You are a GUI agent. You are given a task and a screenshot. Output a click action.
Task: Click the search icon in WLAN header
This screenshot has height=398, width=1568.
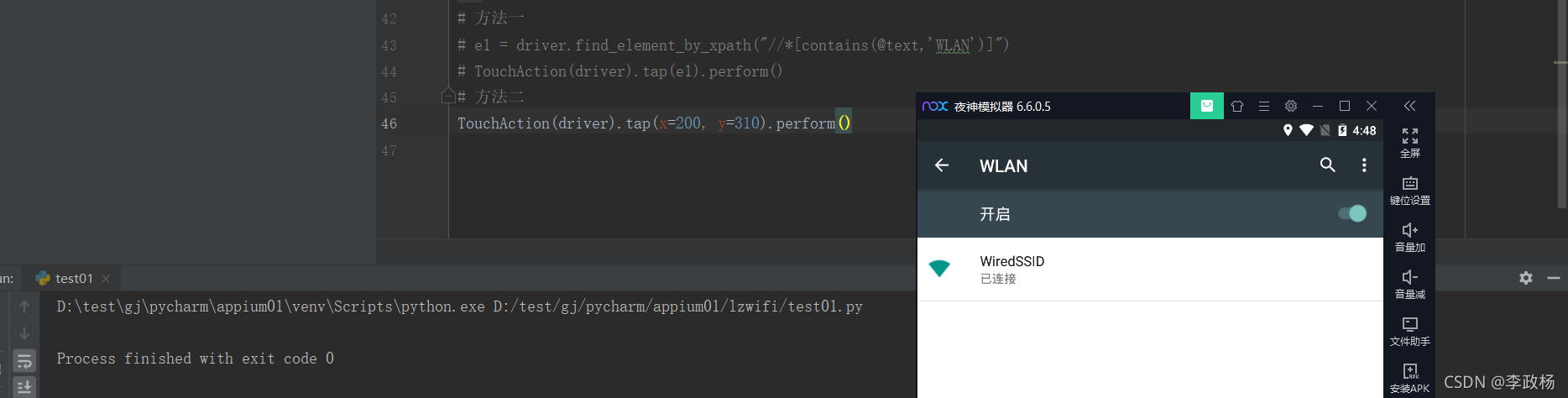point(1327,165)
